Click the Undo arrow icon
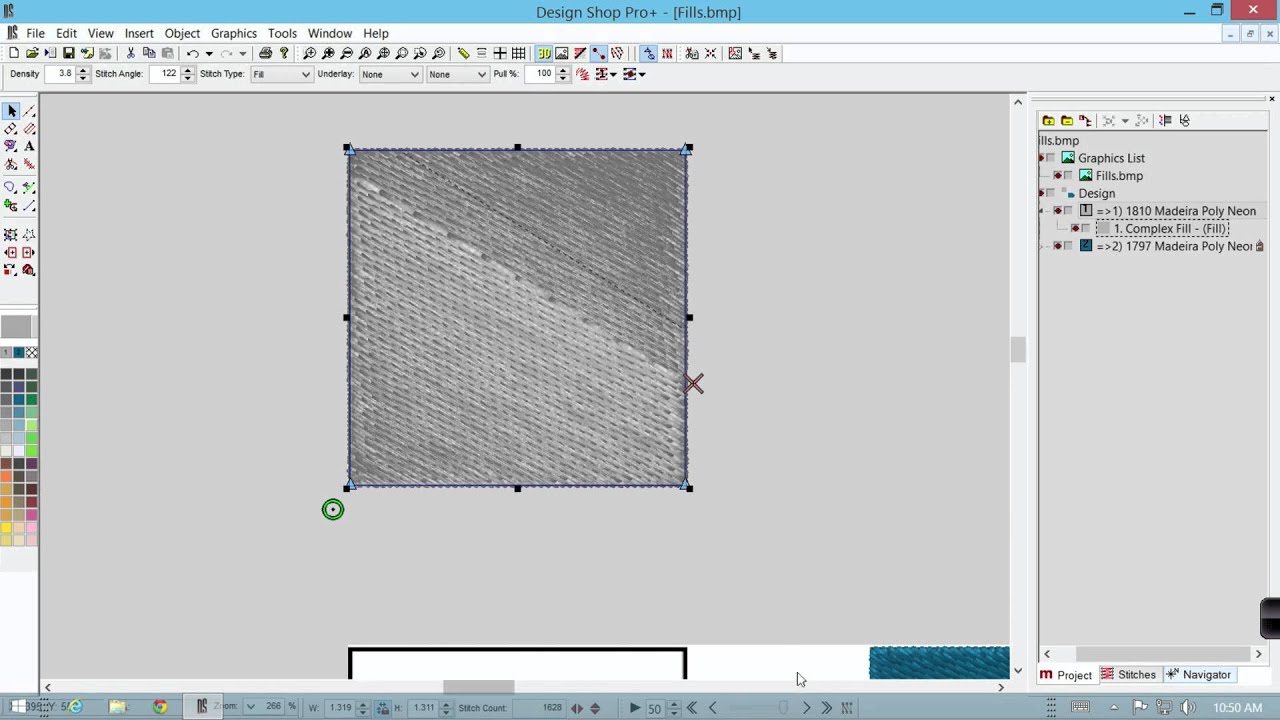This screenshot has height=720, width=1280. click(193, 53)
